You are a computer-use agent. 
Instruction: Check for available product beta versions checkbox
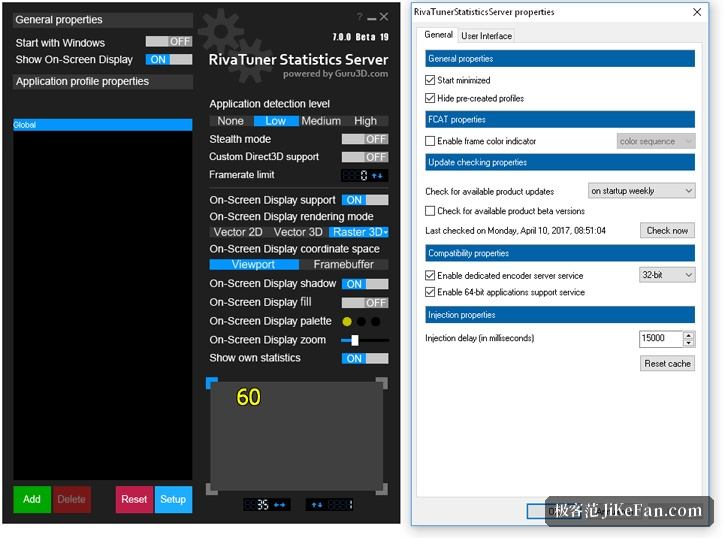tap(430, 211)
